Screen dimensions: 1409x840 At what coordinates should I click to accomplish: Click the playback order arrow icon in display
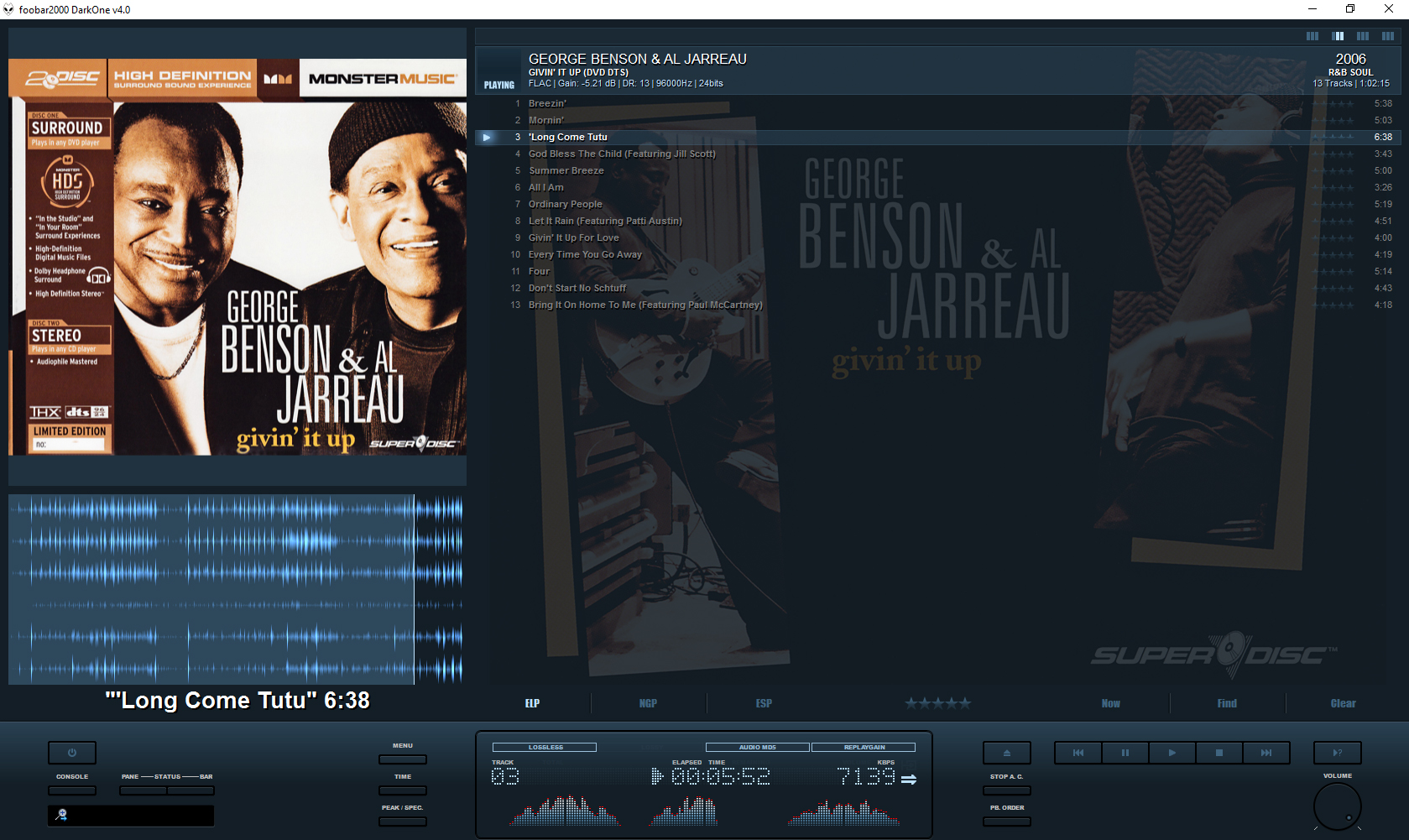tap(909, 780)
